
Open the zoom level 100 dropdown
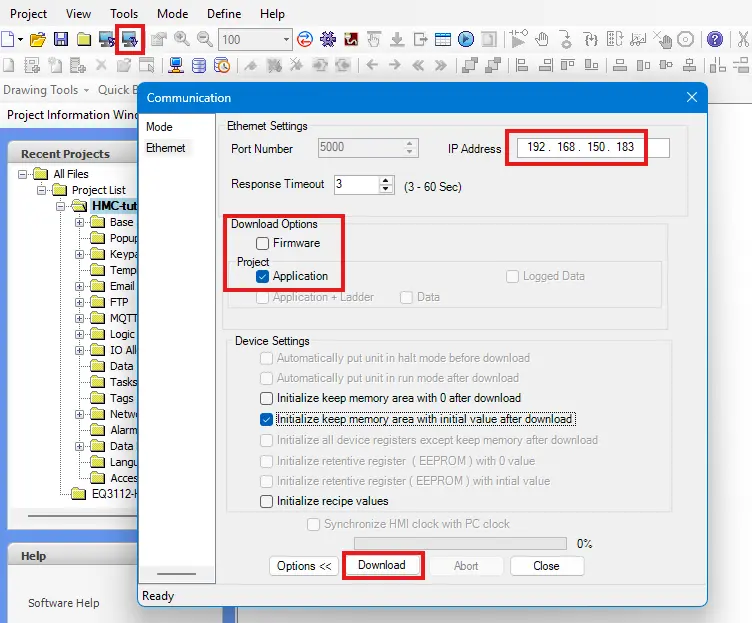click(286, 40)
